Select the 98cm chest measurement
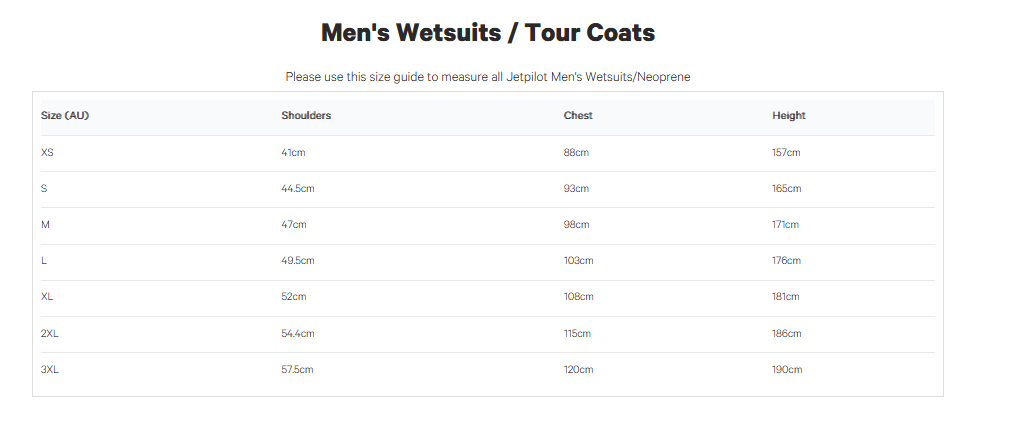 tap(576, 225)
